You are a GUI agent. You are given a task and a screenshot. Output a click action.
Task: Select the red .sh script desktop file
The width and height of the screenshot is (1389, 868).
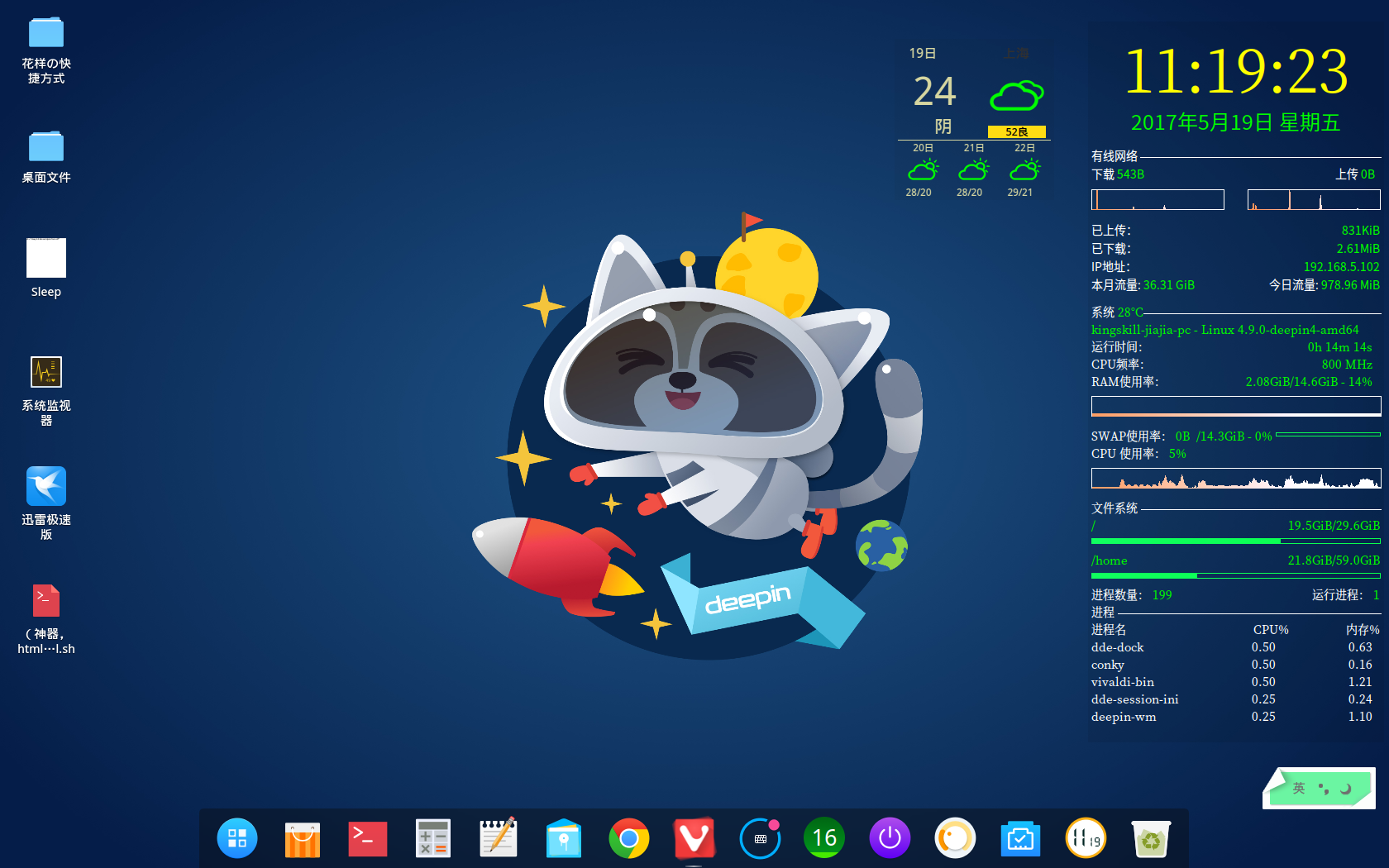pos(46,619)
